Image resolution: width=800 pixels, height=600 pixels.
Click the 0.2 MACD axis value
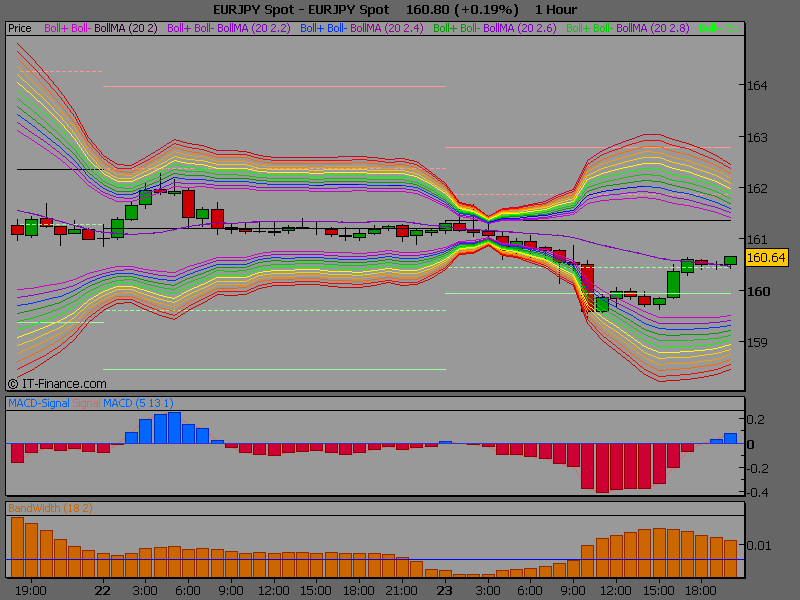(x=756, y=419)
